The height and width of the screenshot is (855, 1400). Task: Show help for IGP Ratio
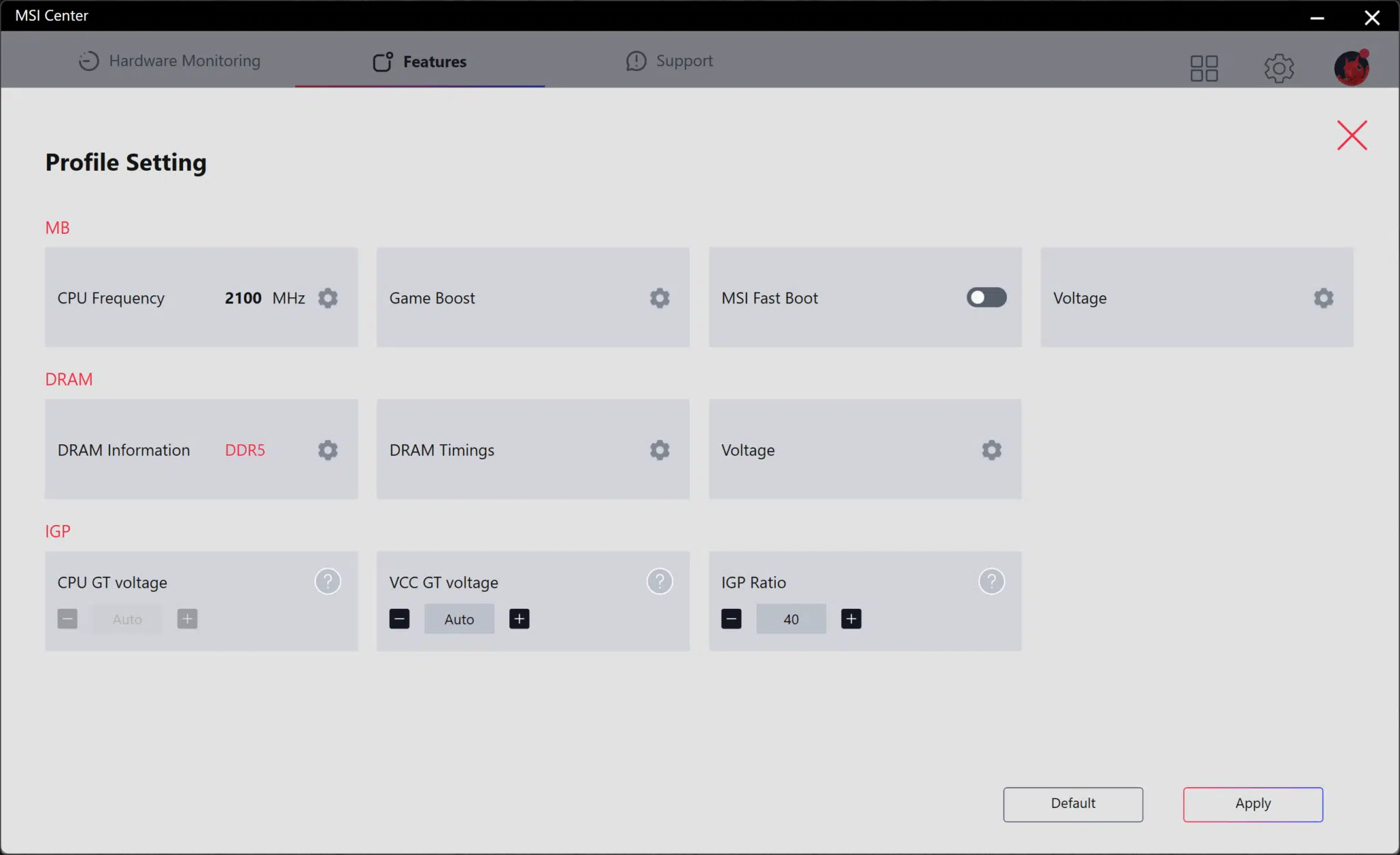992,582
